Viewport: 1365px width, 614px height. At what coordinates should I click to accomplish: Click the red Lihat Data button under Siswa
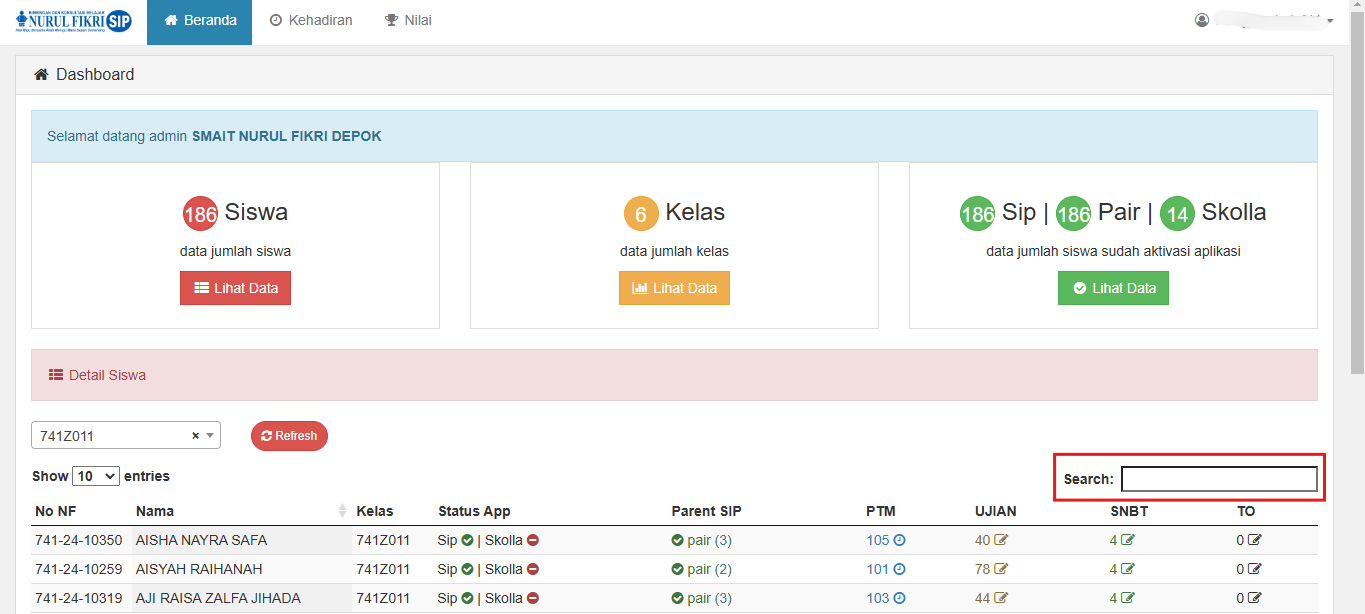(x=235, y=288)
